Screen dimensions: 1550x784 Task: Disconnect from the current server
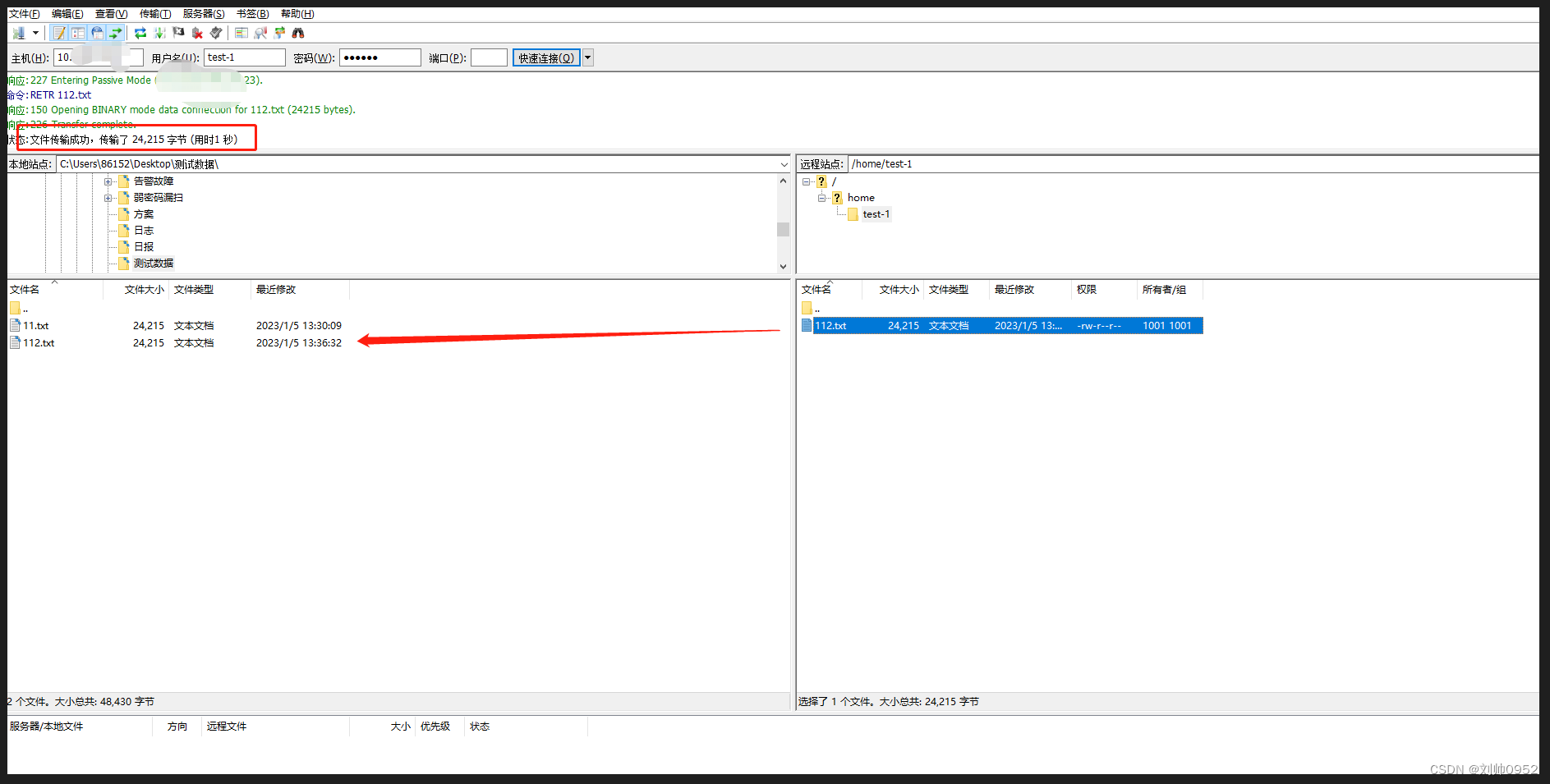click(x=197, y=33)
